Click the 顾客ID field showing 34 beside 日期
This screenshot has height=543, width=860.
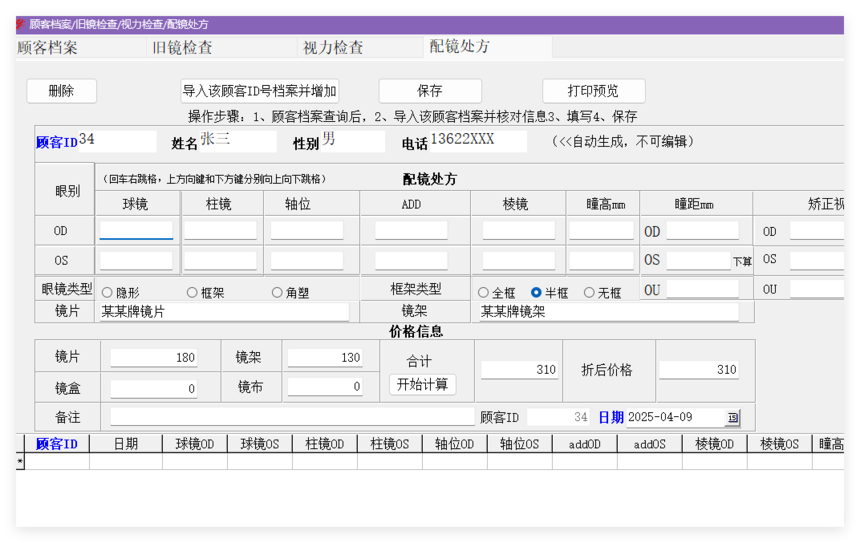tap(558, 417)
